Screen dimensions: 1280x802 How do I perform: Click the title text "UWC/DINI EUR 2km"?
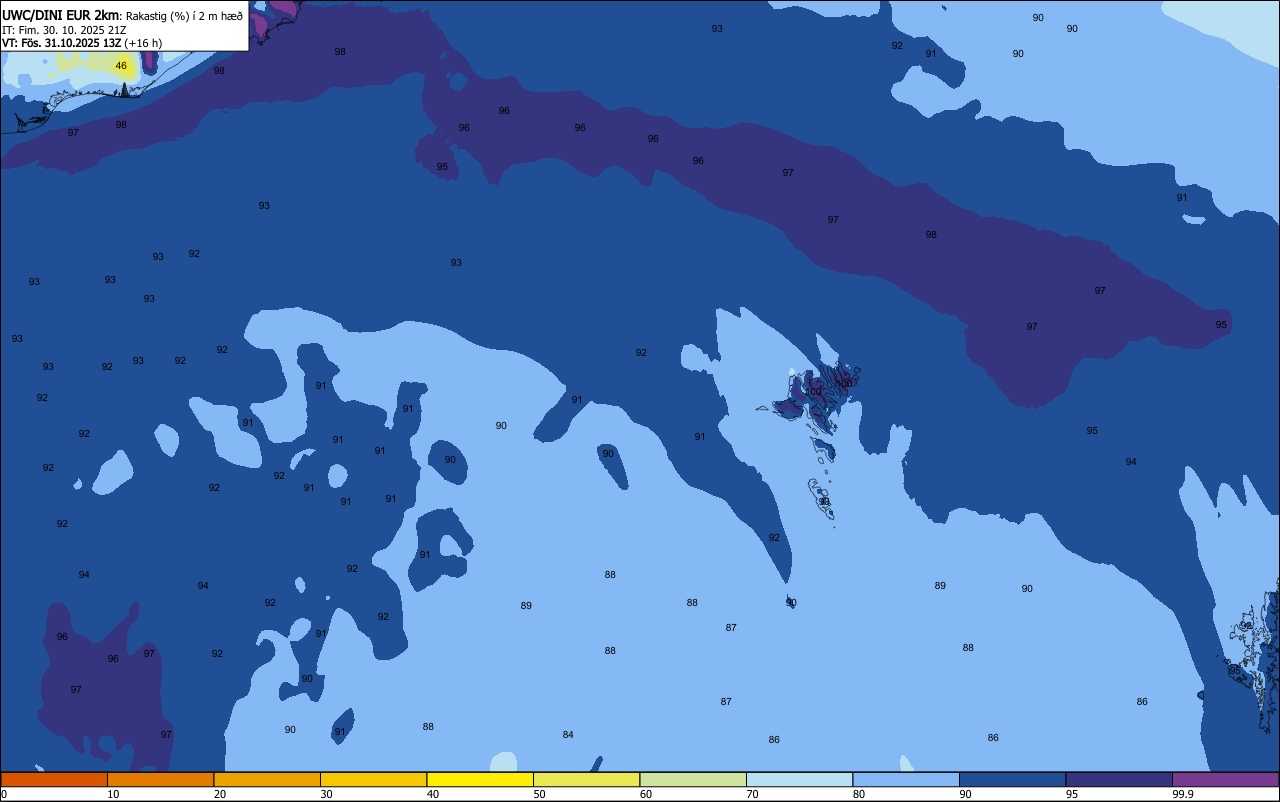coord(60,15)
